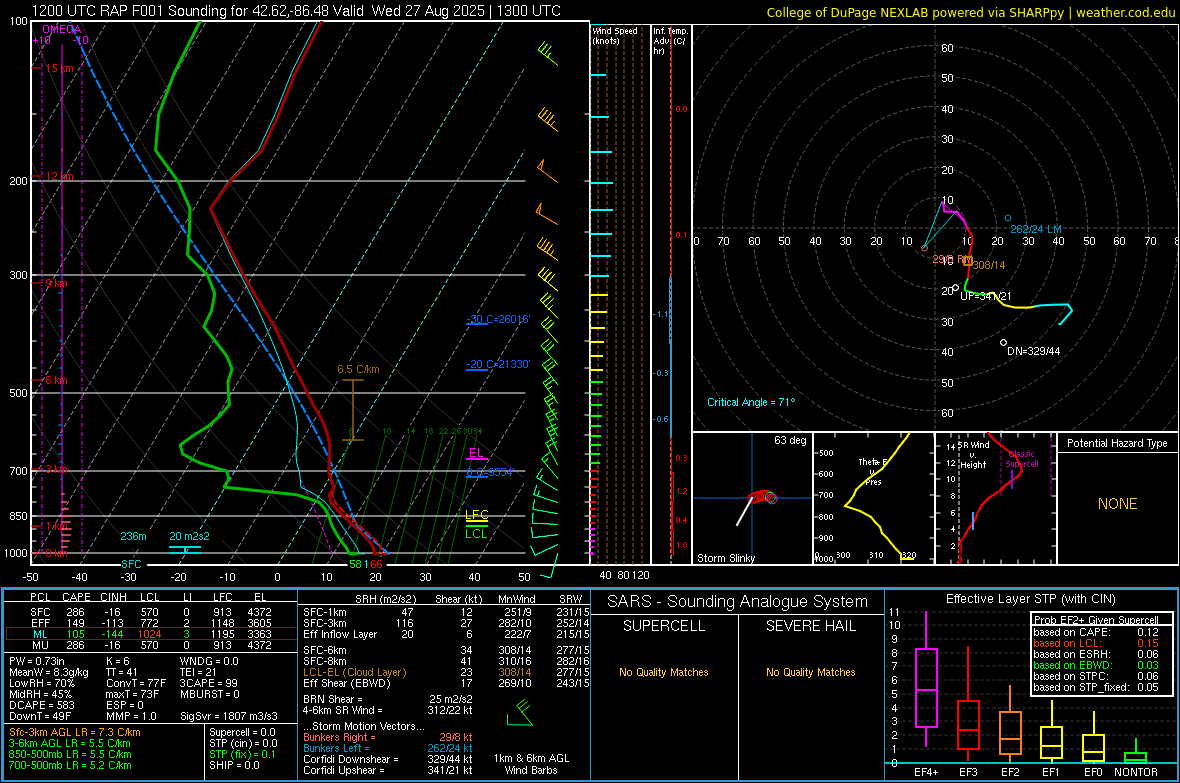Click the -20 C=21330' level label
Viewport: 1180px width, 783px height.
click(497, 364)
